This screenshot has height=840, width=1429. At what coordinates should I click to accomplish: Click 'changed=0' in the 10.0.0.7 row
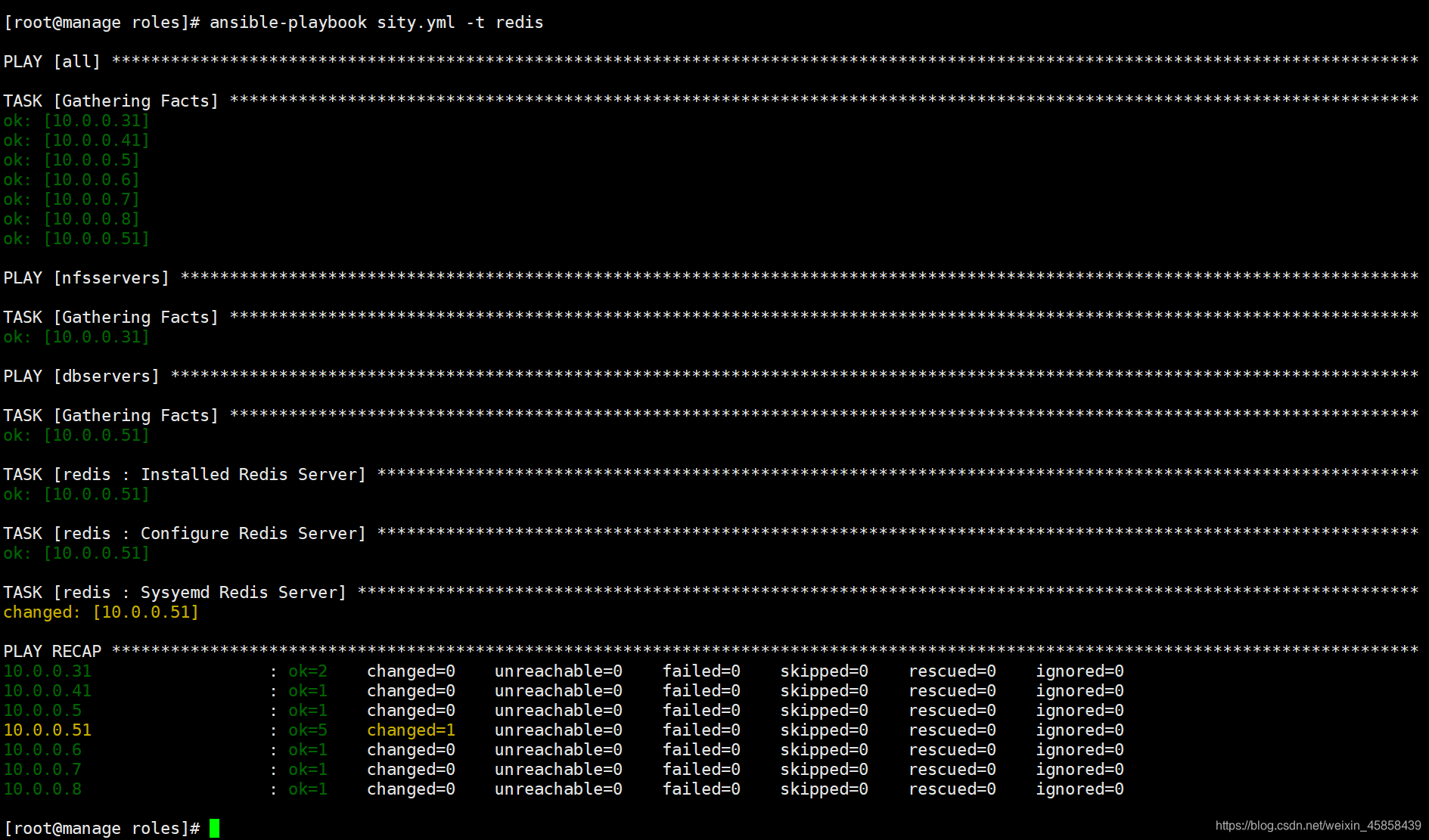click(411, 770)
